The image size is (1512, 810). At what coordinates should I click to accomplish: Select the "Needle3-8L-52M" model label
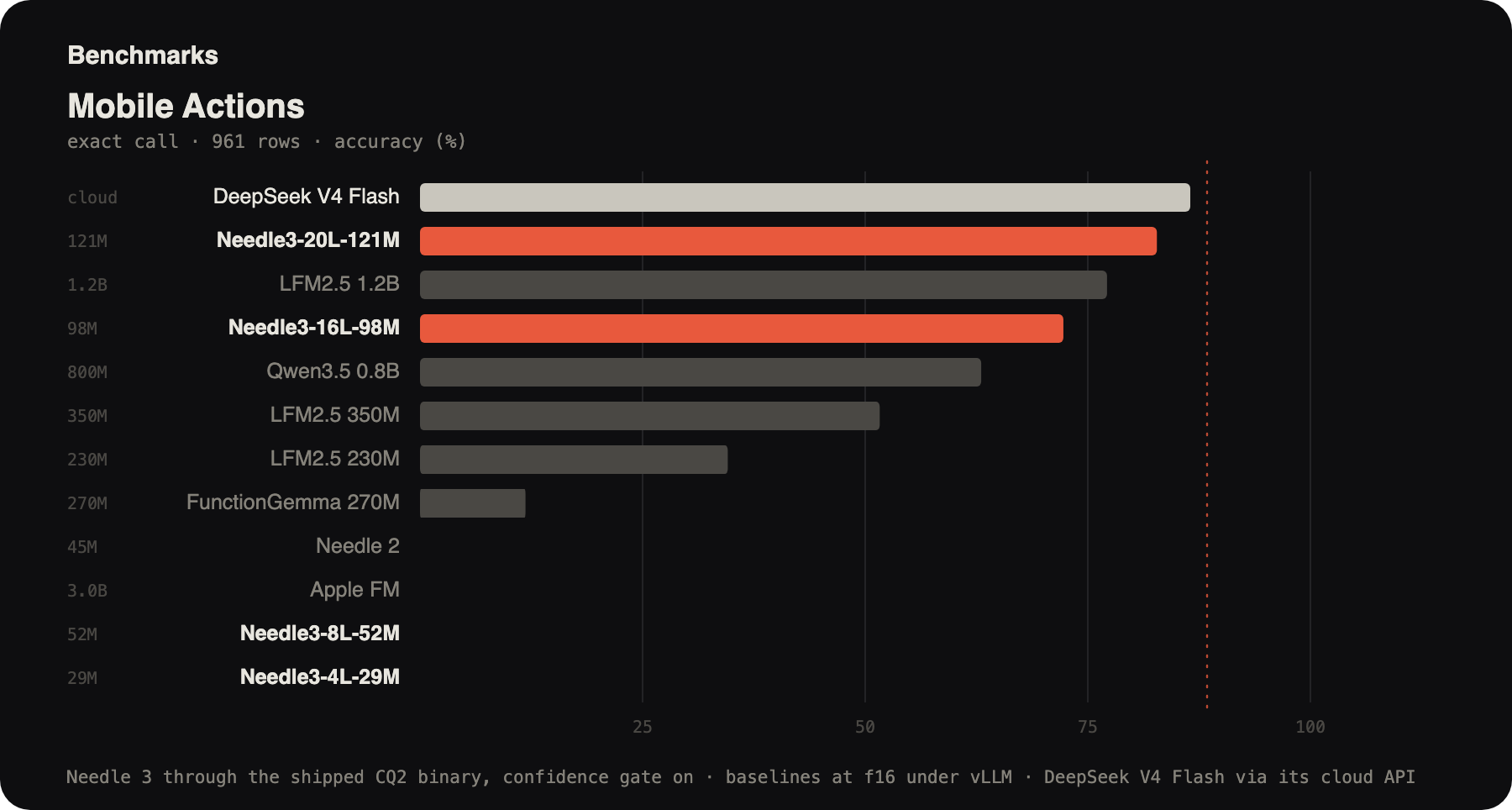point(320,634)
